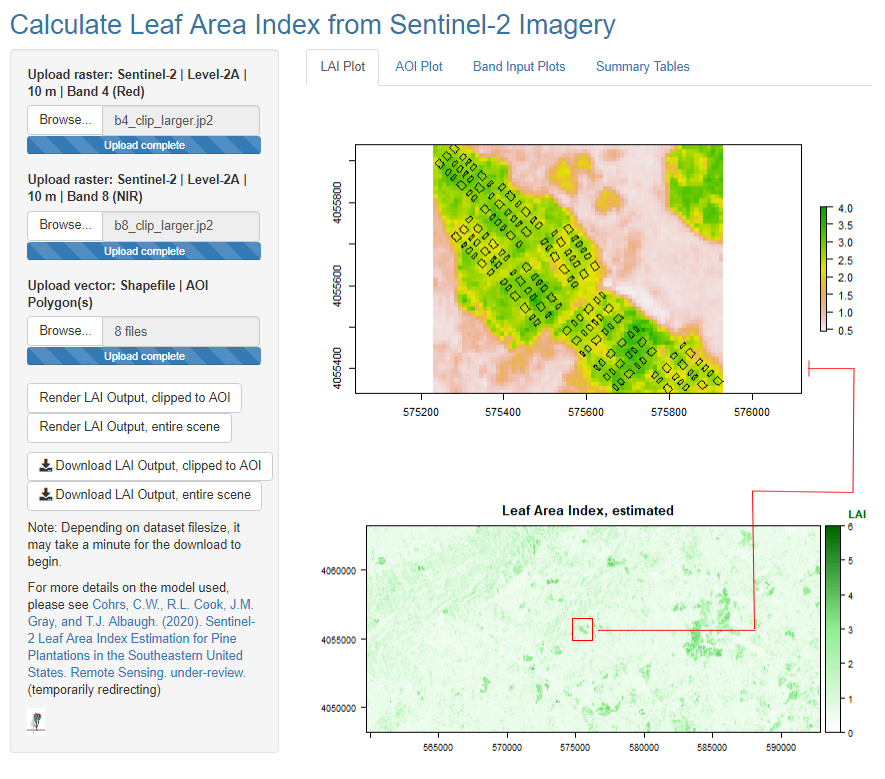885x779 pixels.
Task: Browse for the Band 8 NIR raster
Action: click(64, 224)
